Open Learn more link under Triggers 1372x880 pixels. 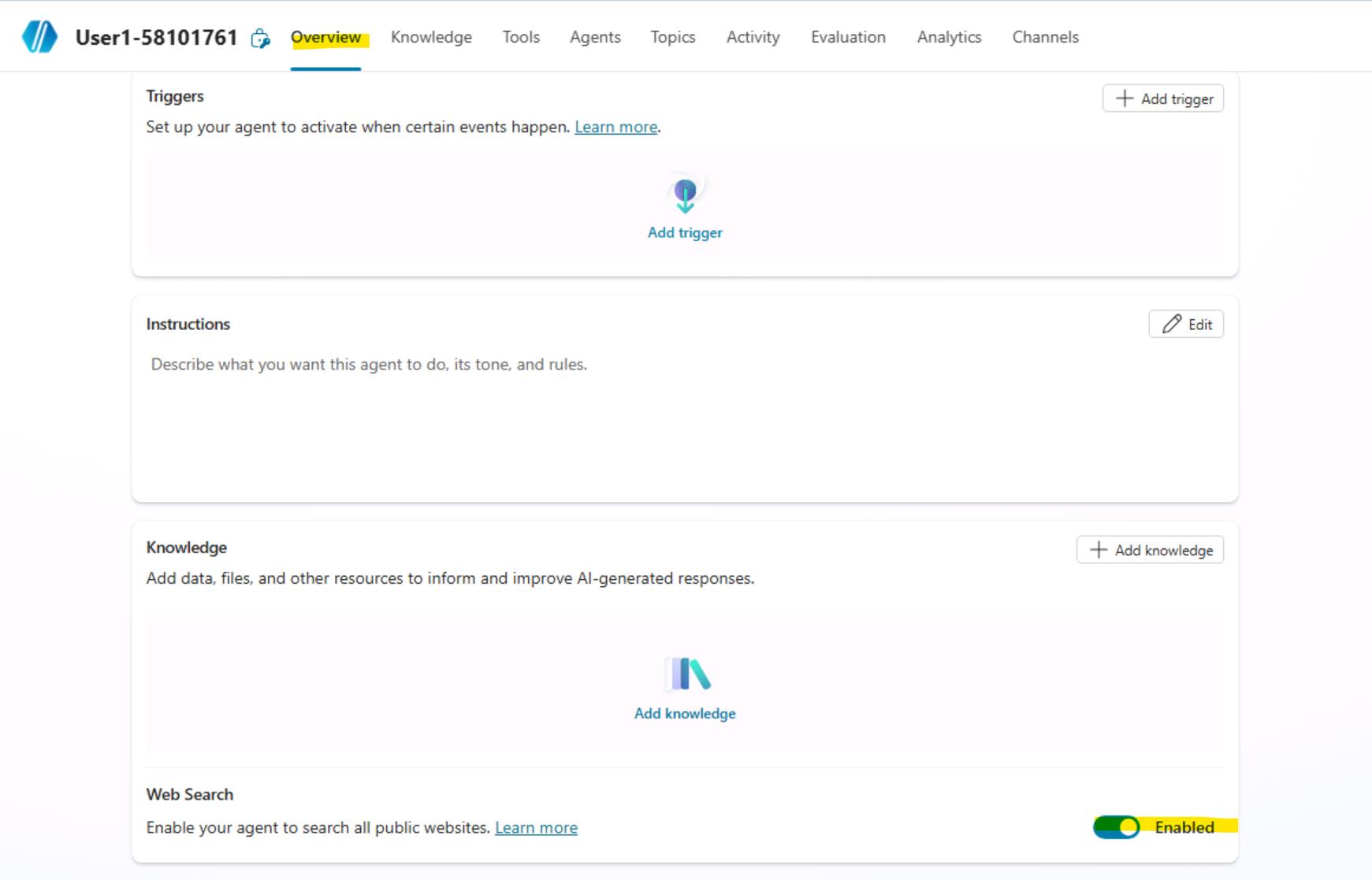pyautogui.click(x=615, y=127)
